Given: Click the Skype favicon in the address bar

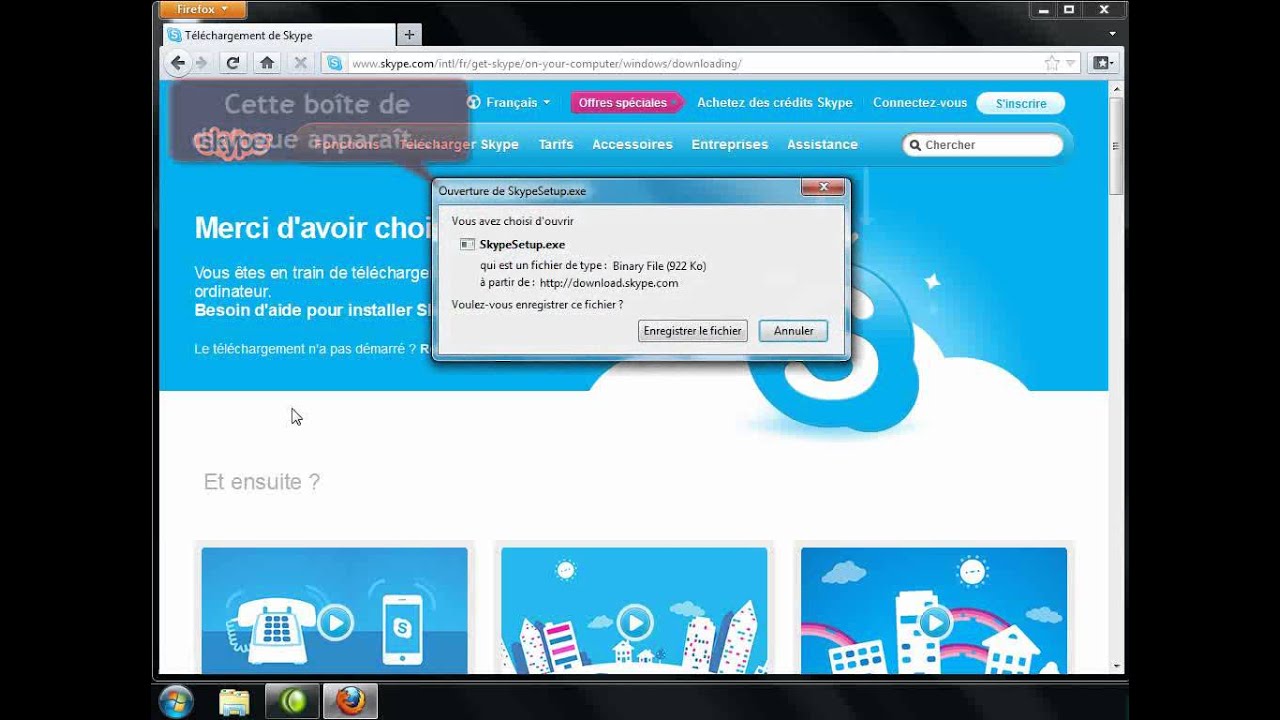Looking at the screenshot, I should (x=335, y=63).
